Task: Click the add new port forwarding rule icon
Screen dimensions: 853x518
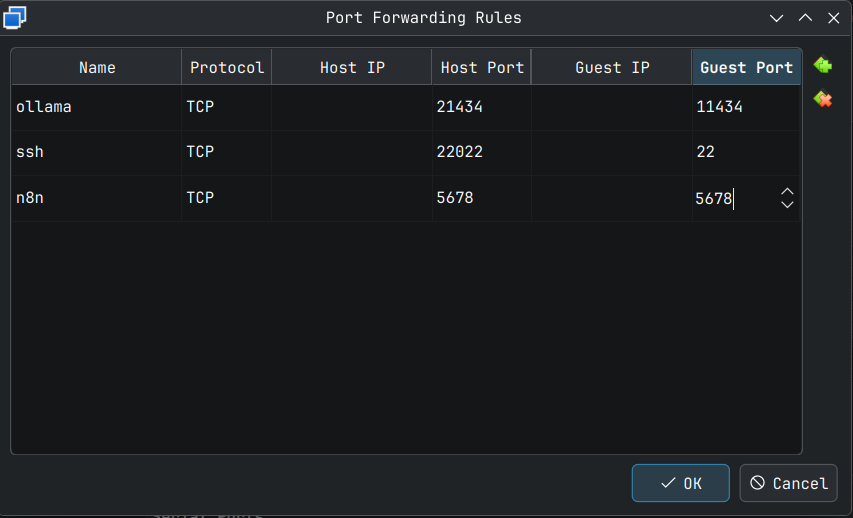Action: point(823,66)
